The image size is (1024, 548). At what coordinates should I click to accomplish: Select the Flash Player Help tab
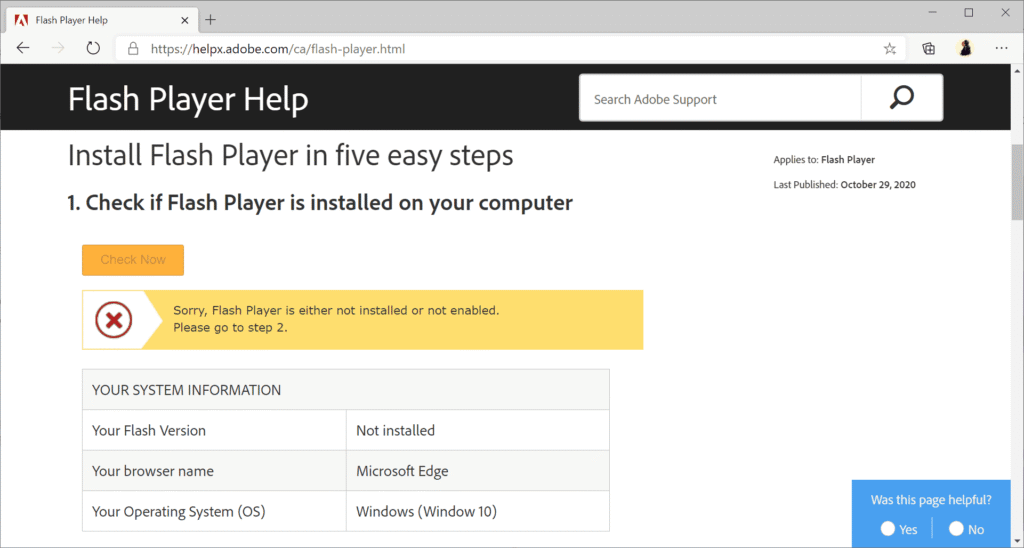101,20
